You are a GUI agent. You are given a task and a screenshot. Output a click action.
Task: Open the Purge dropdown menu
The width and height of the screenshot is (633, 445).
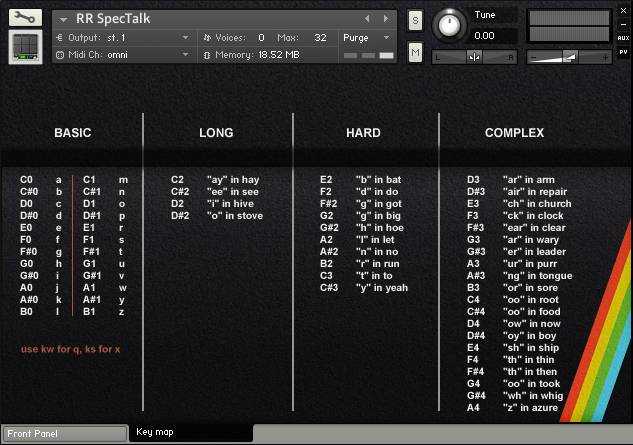367,38
